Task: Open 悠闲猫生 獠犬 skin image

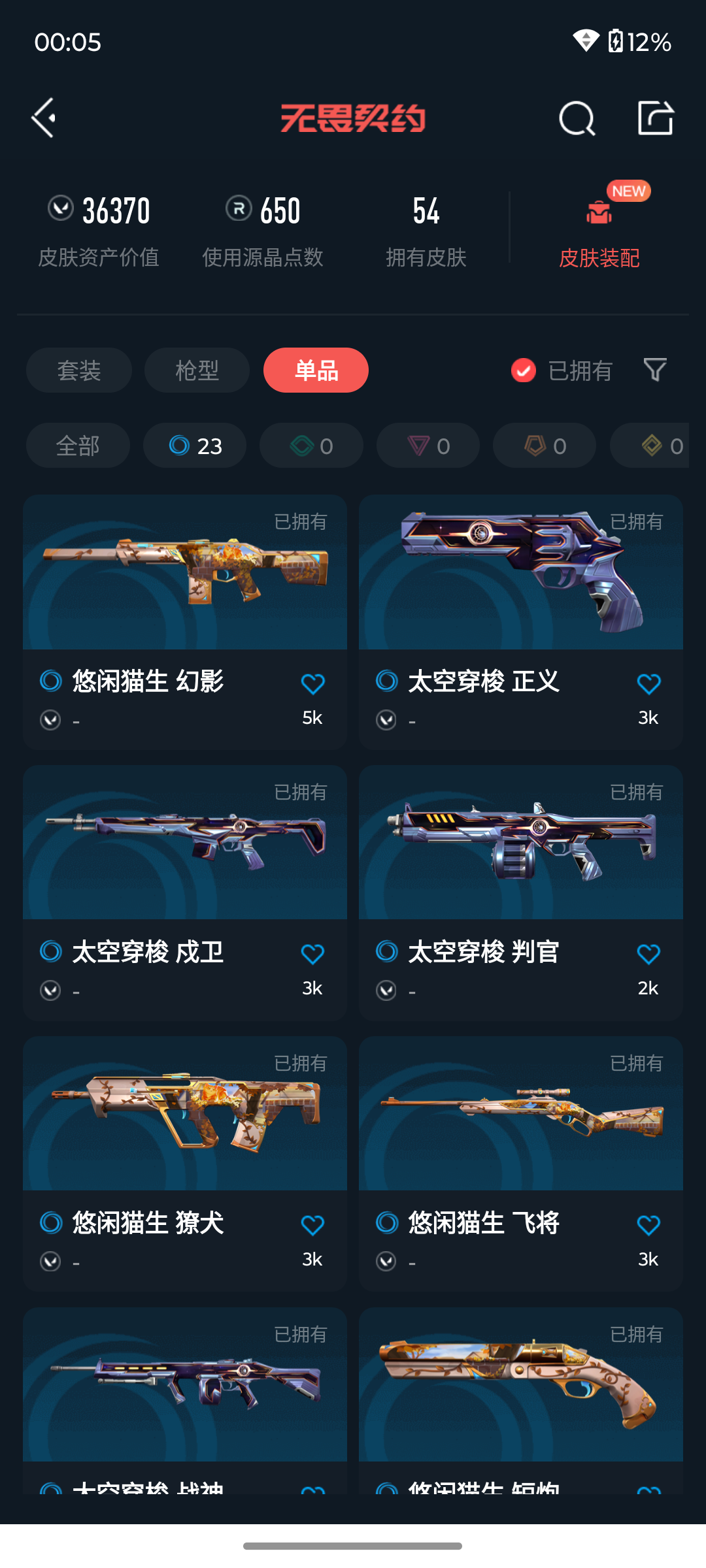Action: (185, 1113)
